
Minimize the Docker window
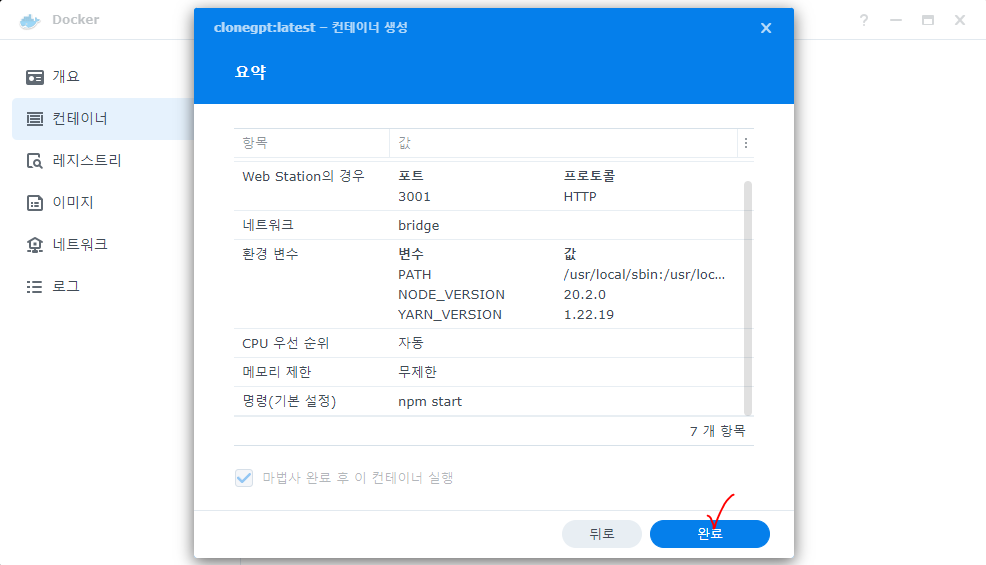pos(895,20)
